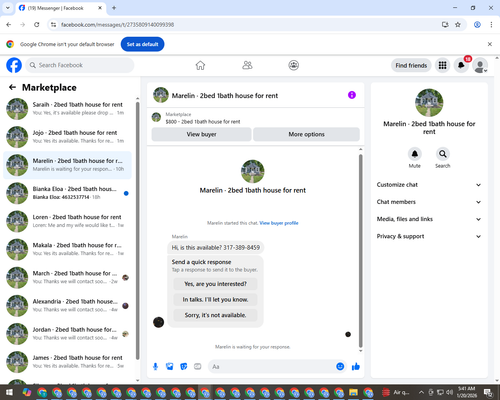This screenshot has width=500, height=400.
Task: Choose a sticker icon in composer
Action: (x=184, y=367)
